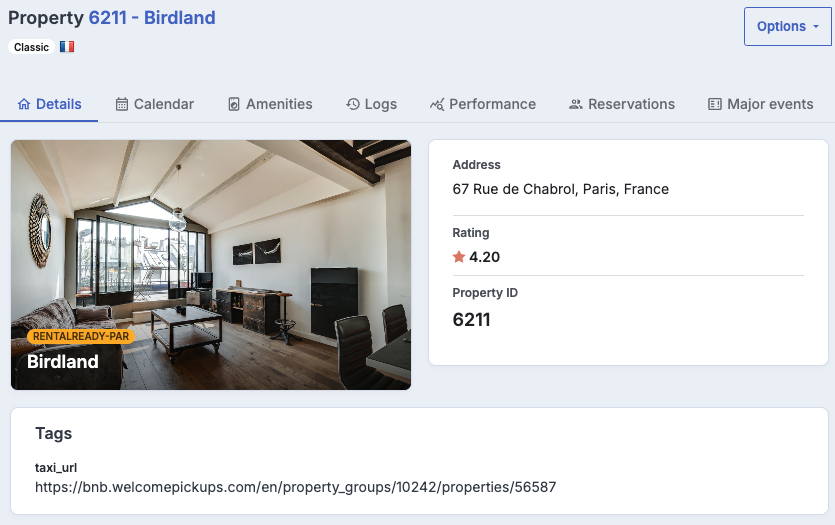Open the 6211 - Birdland title link
The width and height of the screenshot is (835, 525).
coord(152,18)
